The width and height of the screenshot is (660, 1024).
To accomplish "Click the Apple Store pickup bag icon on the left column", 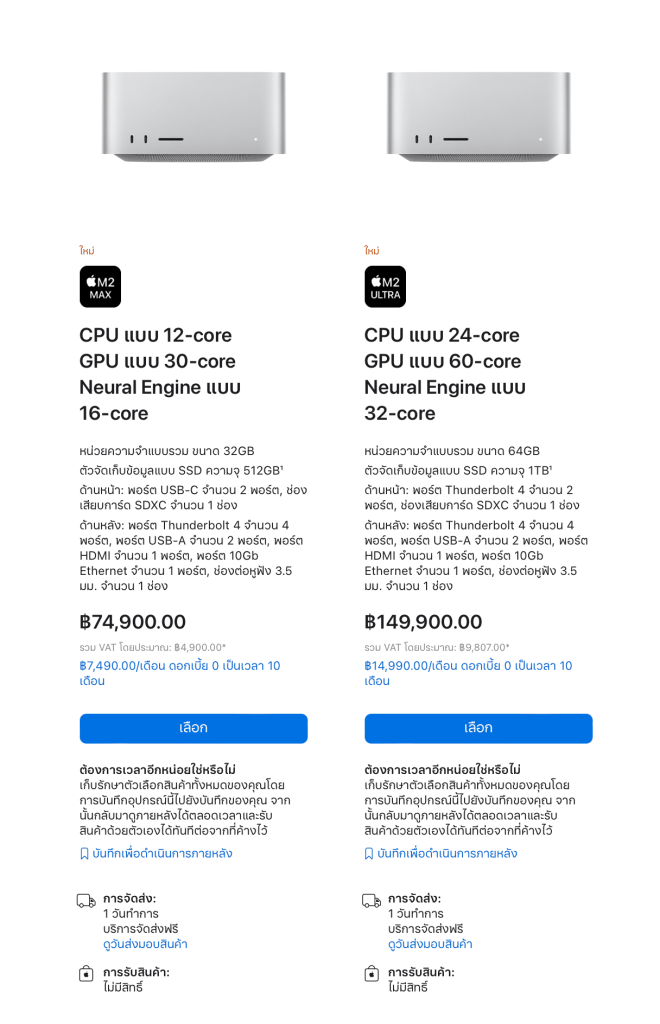I will tap(88, 975).
